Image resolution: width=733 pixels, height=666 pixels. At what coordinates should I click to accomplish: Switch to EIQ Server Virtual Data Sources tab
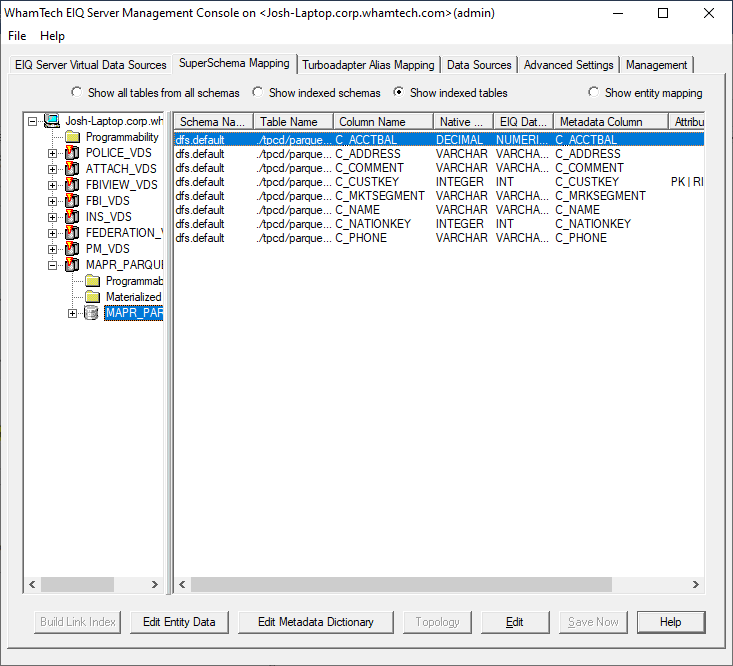[x=91, y=65]
